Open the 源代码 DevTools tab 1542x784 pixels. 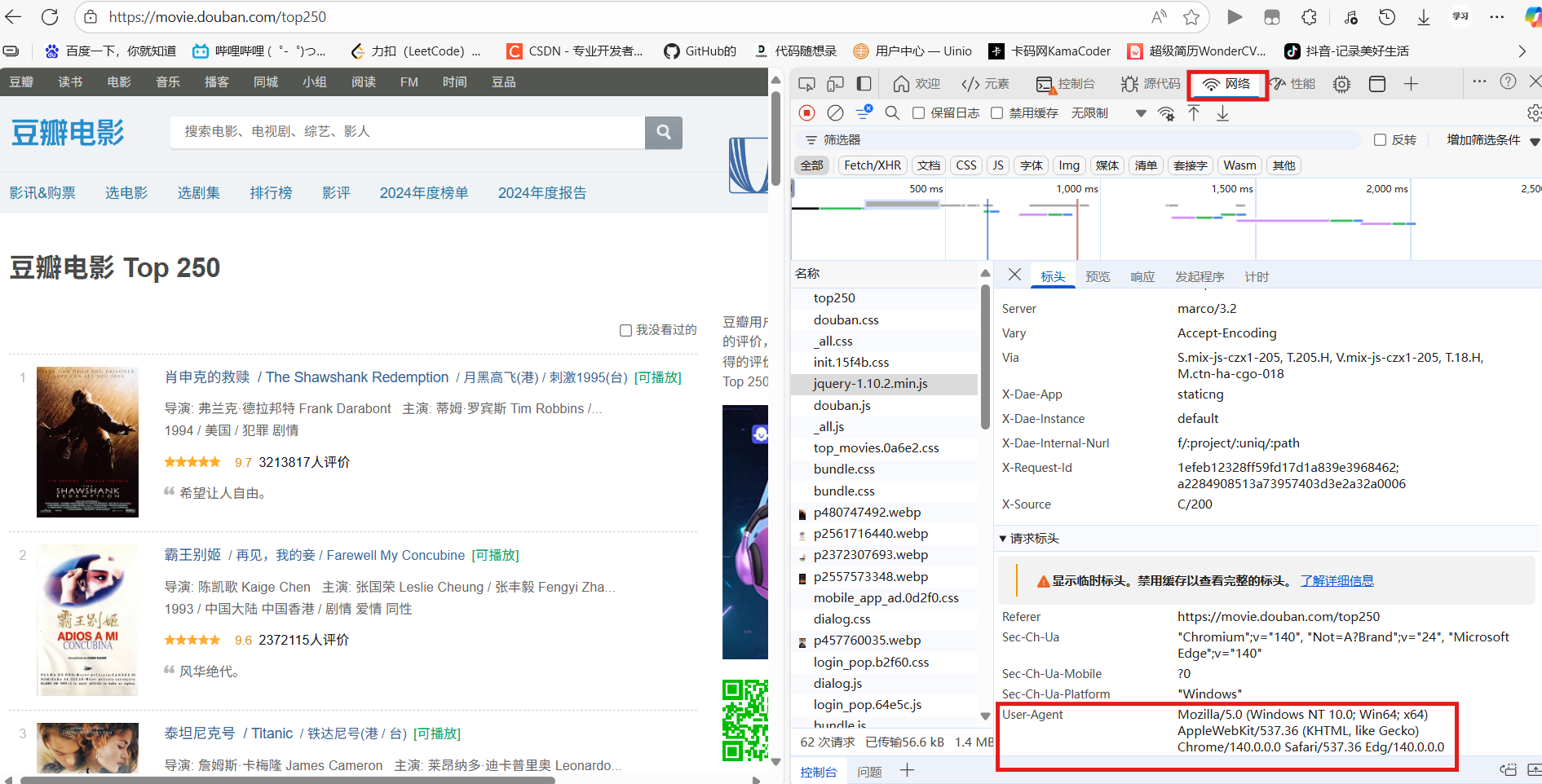point(1151,84)
